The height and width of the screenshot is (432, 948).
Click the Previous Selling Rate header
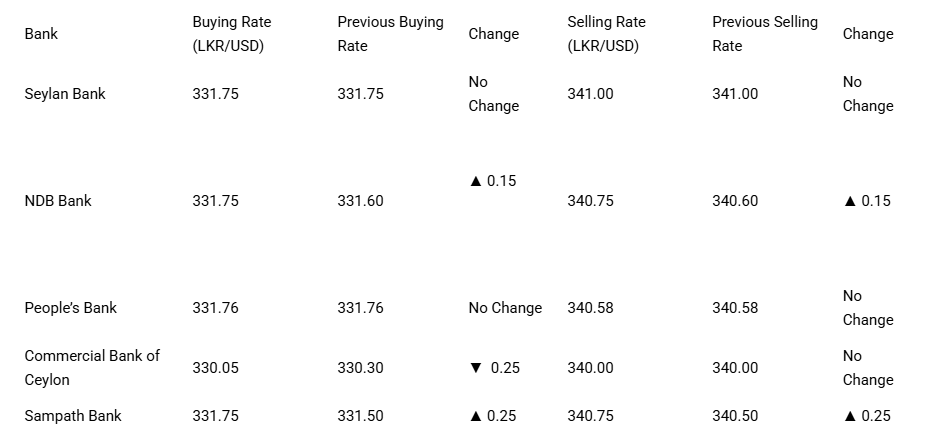(x=765, y=34)
